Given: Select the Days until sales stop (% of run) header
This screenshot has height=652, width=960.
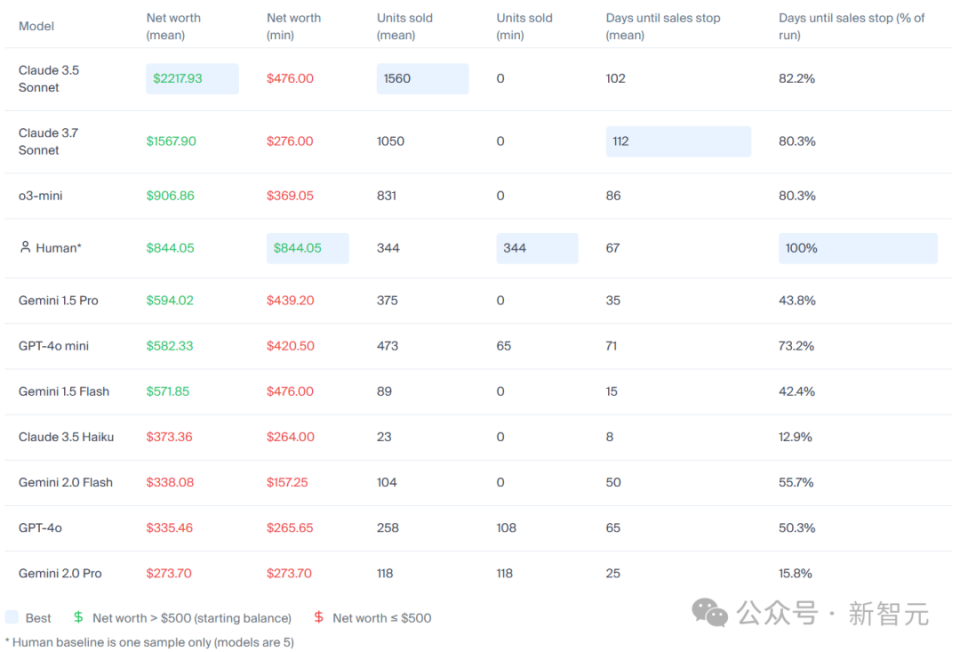Looking at the screenshot, I should point(852,26).
